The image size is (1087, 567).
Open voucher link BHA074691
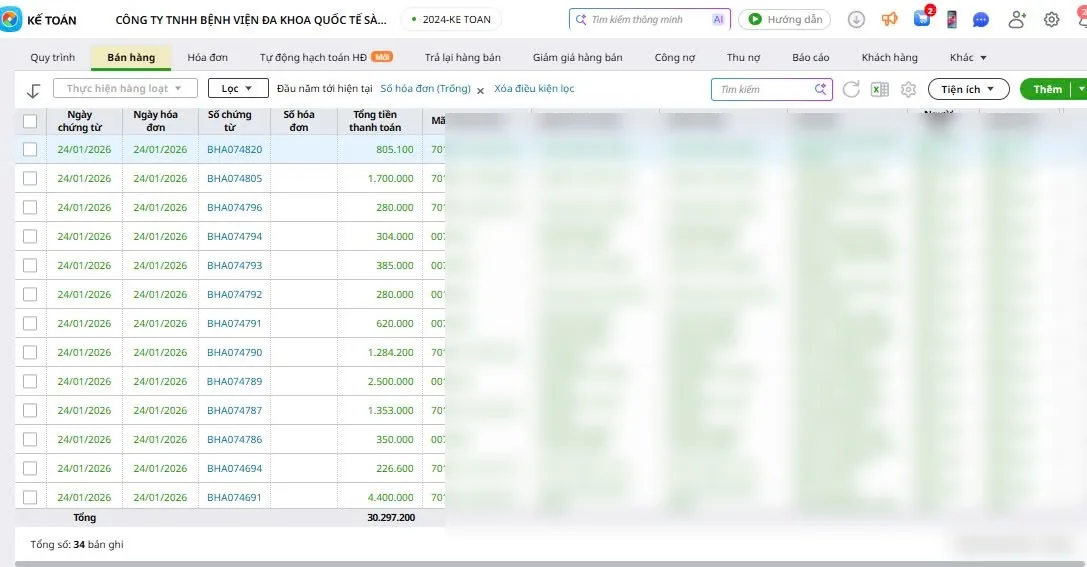234,497
